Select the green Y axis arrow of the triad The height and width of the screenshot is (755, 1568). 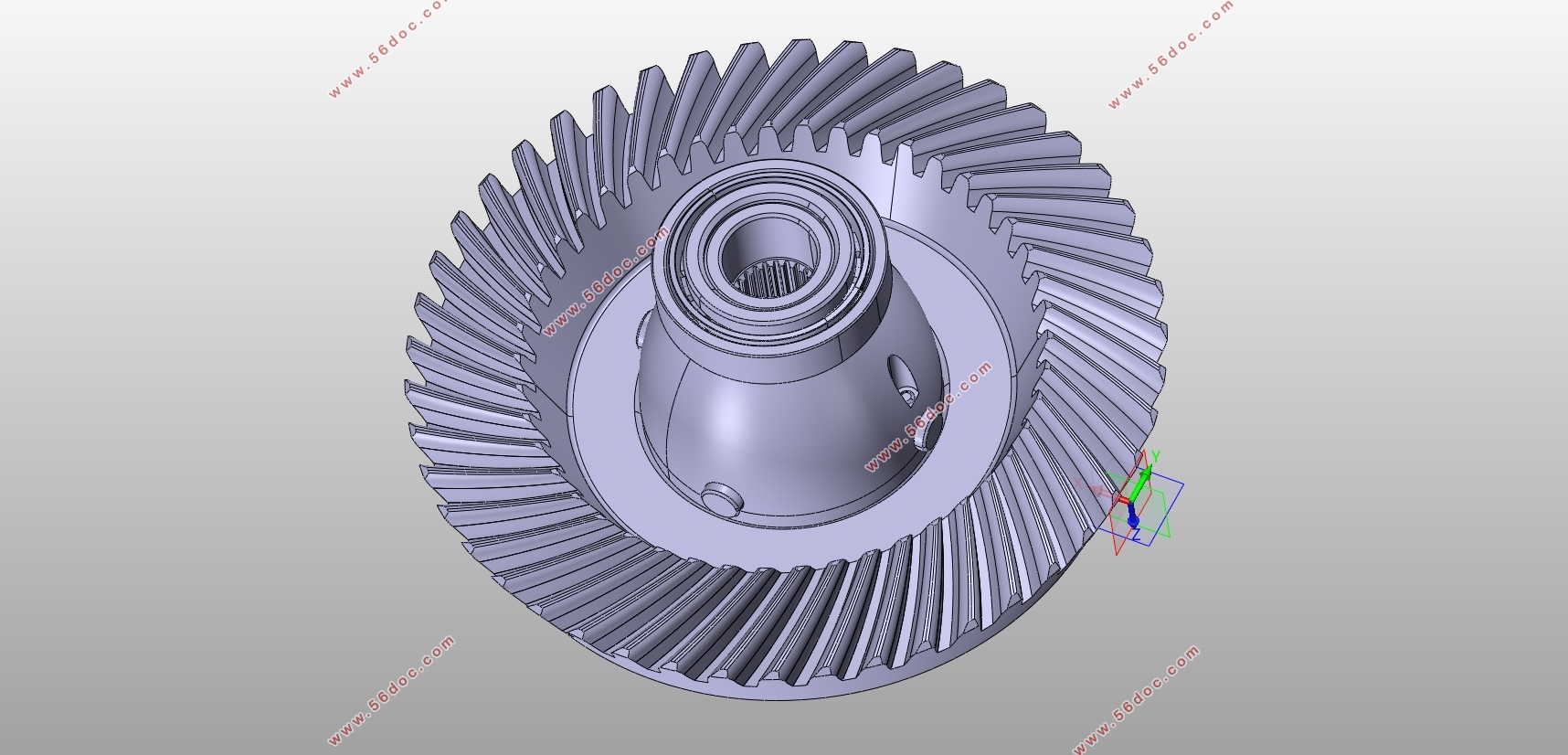coord(1141,483)
